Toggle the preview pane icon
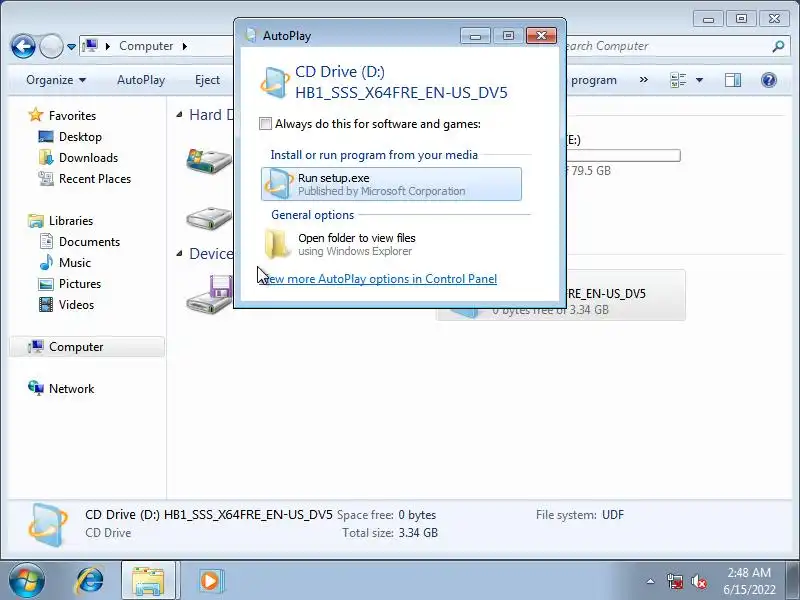This screenshot has width=800, height=600. point(733,80)
